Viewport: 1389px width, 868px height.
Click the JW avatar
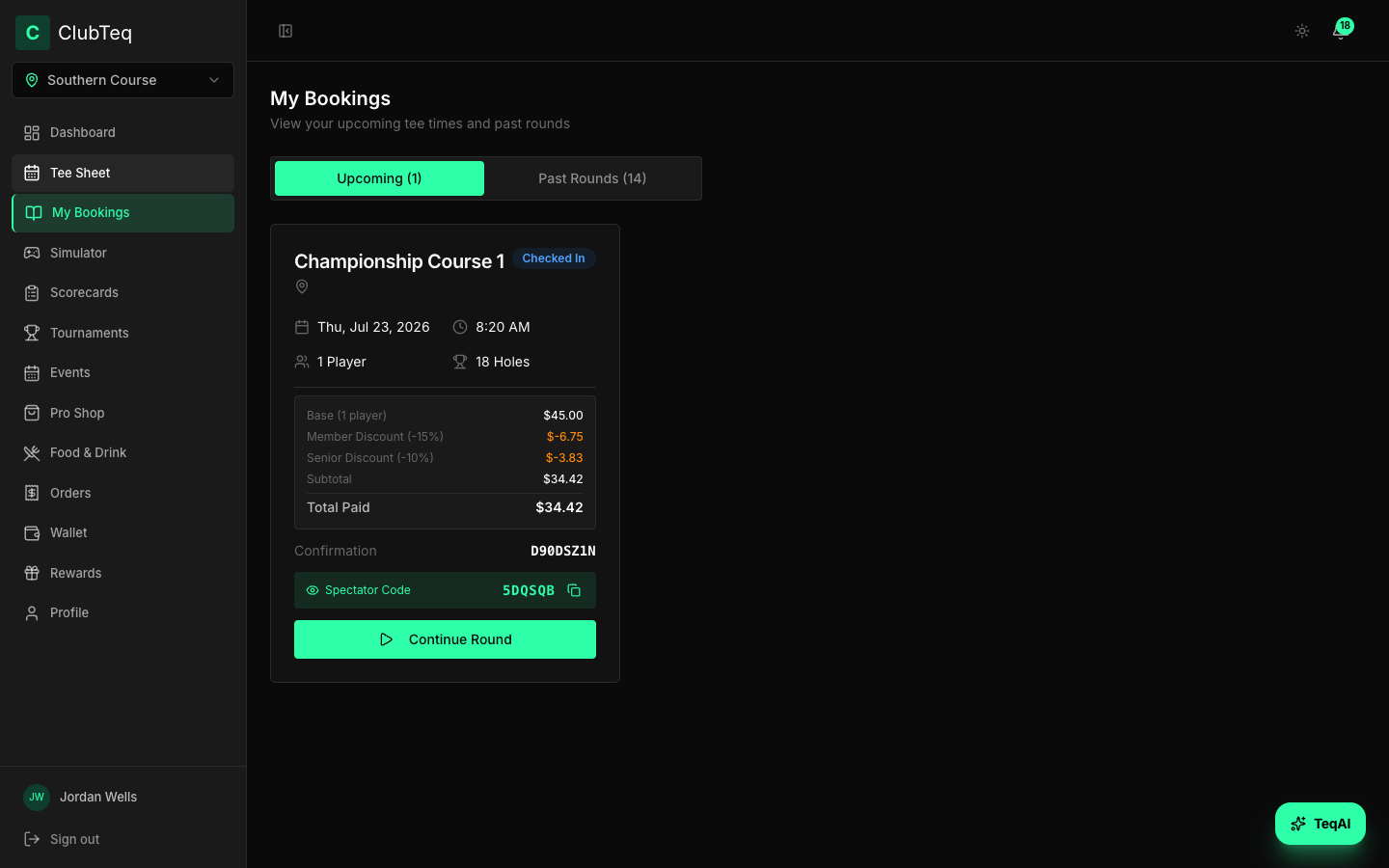point(37,797)
